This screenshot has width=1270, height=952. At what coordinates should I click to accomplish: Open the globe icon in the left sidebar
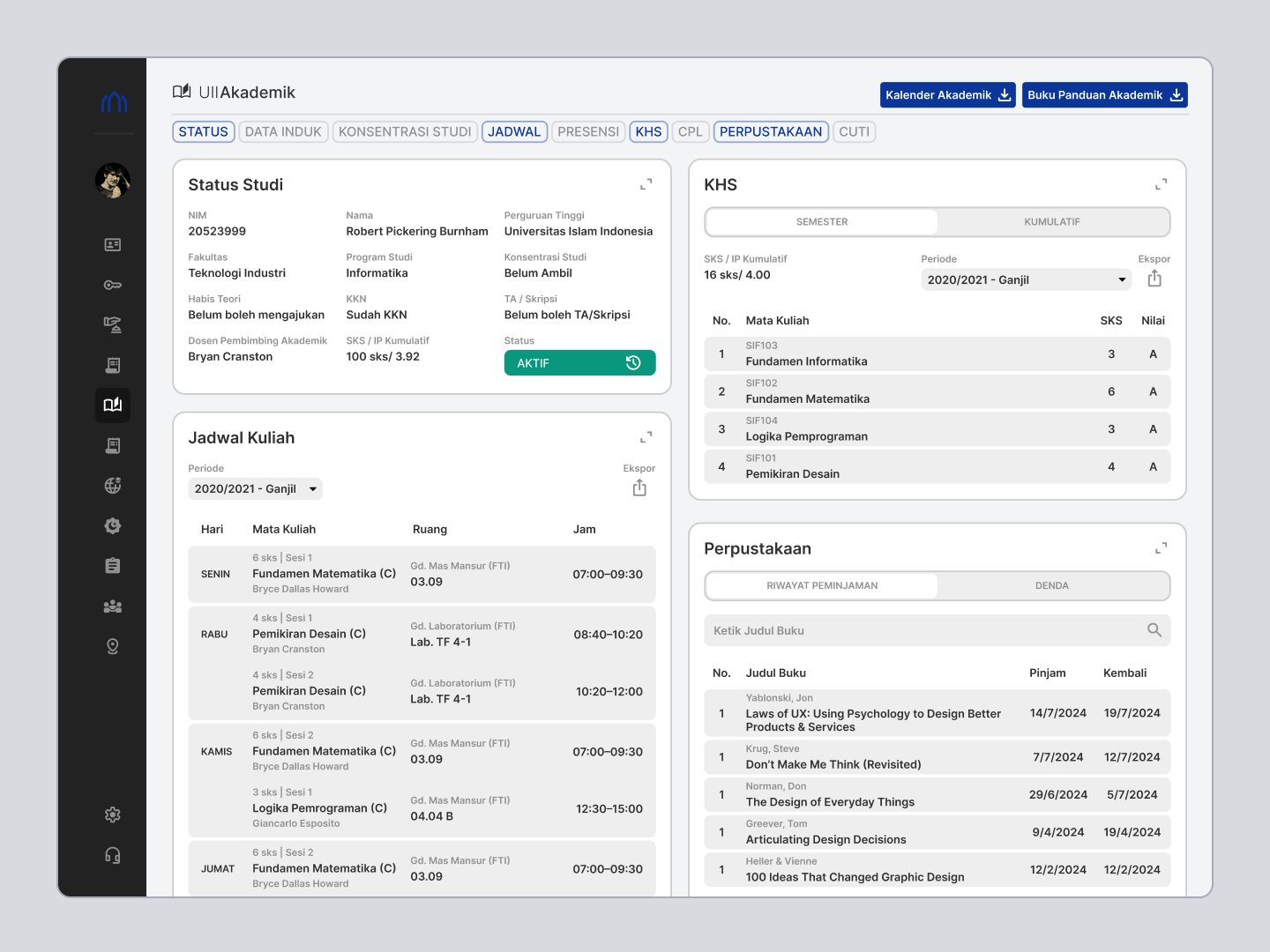pyautogui.click(x=112, y=485)
